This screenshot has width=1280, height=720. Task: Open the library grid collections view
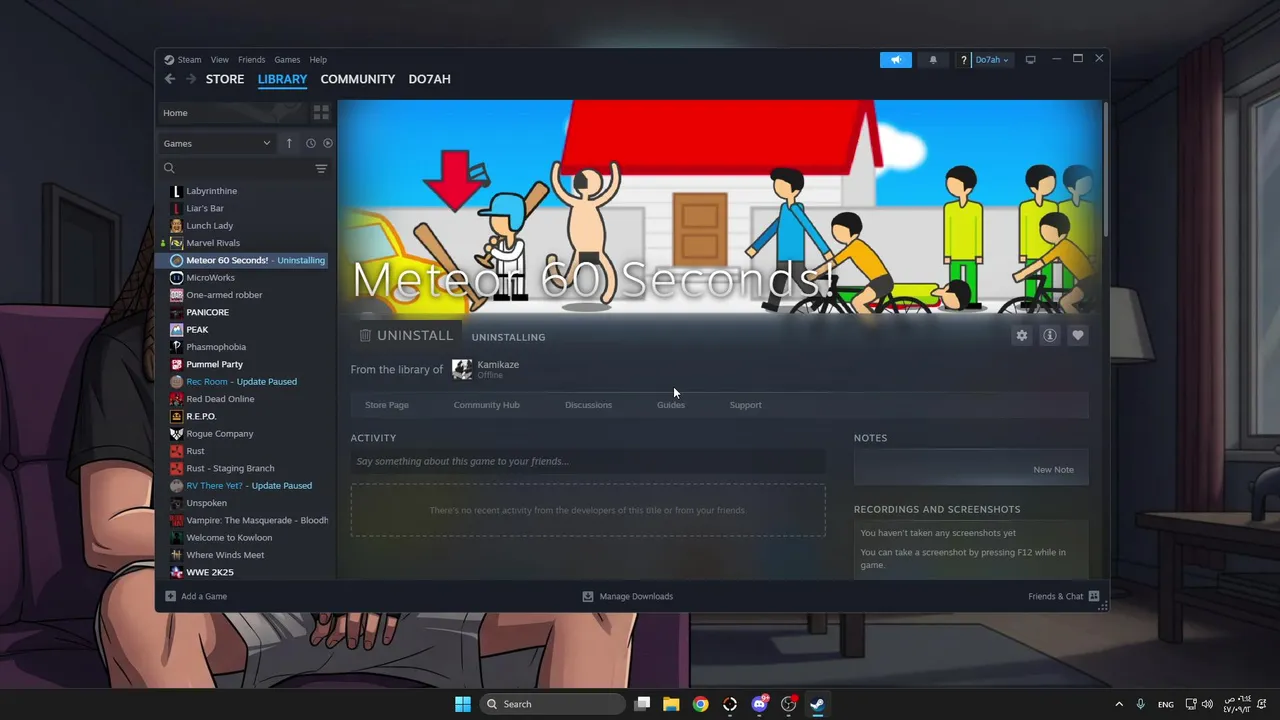pyautogui.click(x=321, y=113)
